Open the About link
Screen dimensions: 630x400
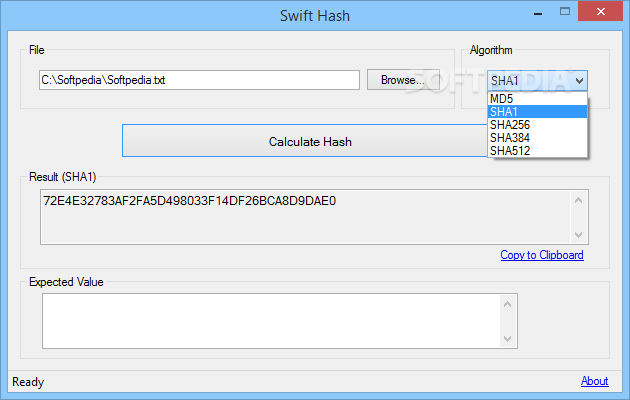(595, 381)
